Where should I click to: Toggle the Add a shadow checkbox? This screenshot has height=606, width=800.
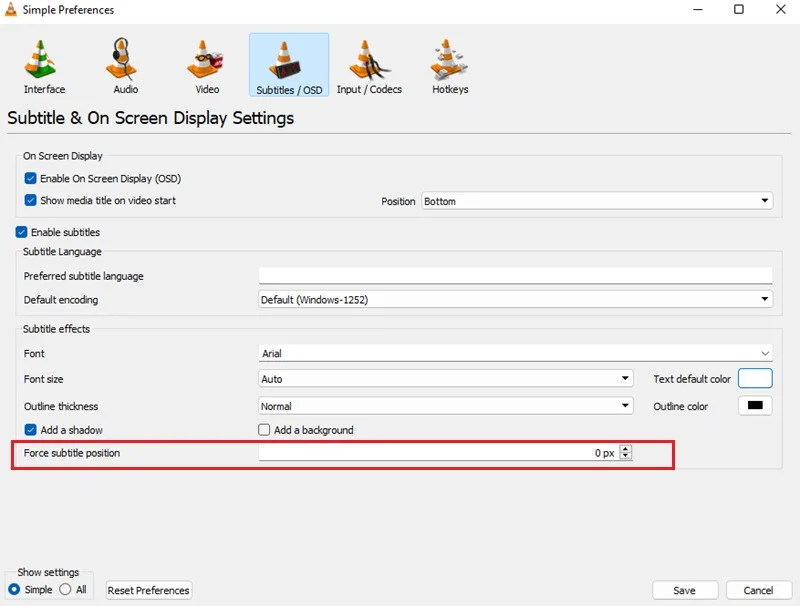click(31, 430)
